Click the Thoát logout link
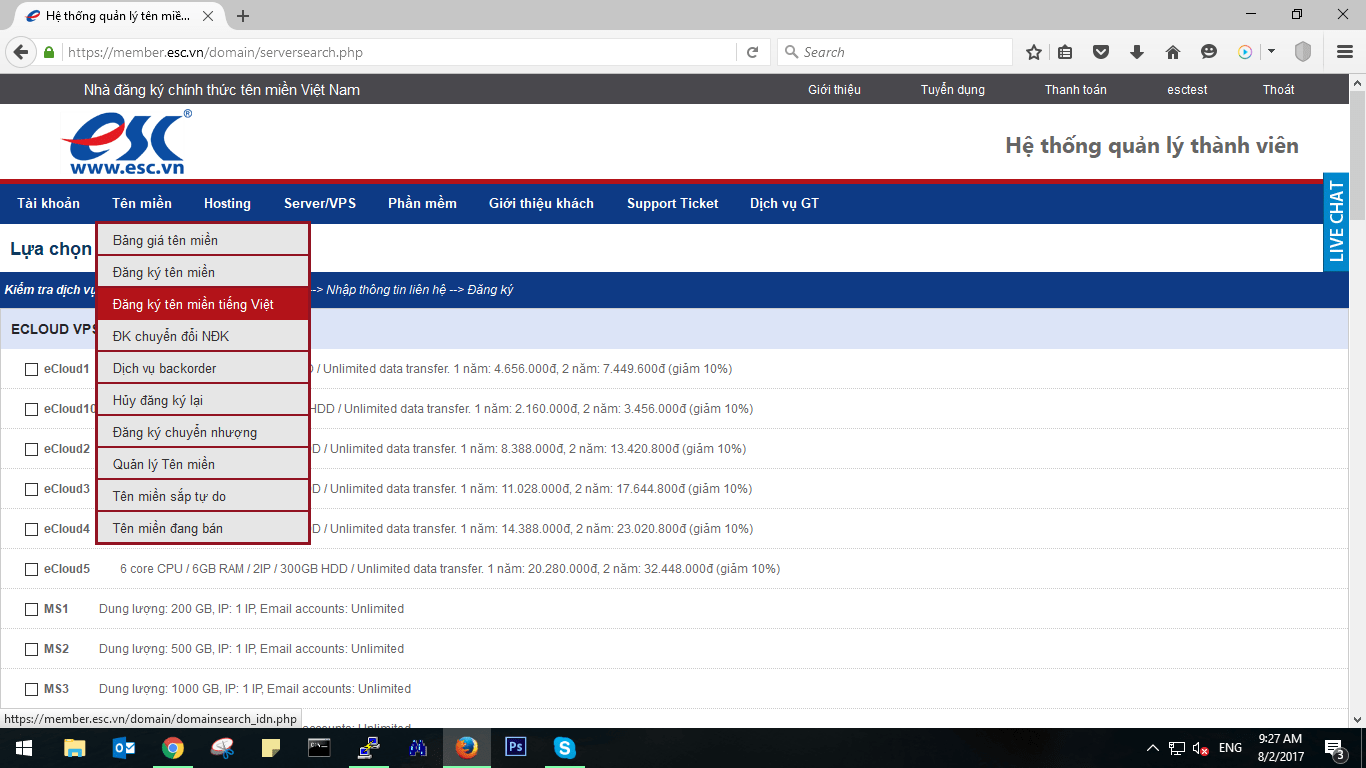Screen dimensions: 1366x768 click(x=1278, y=89)
